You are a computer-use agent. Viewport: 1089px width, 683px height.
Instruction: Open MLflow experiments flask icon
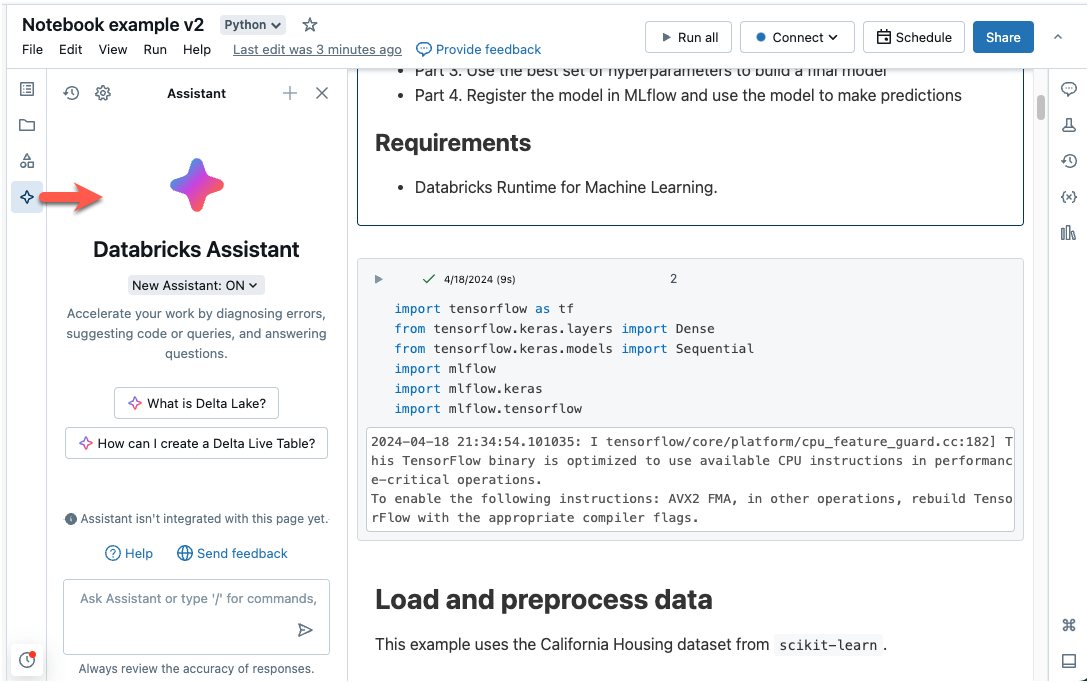click(1068, 125)
